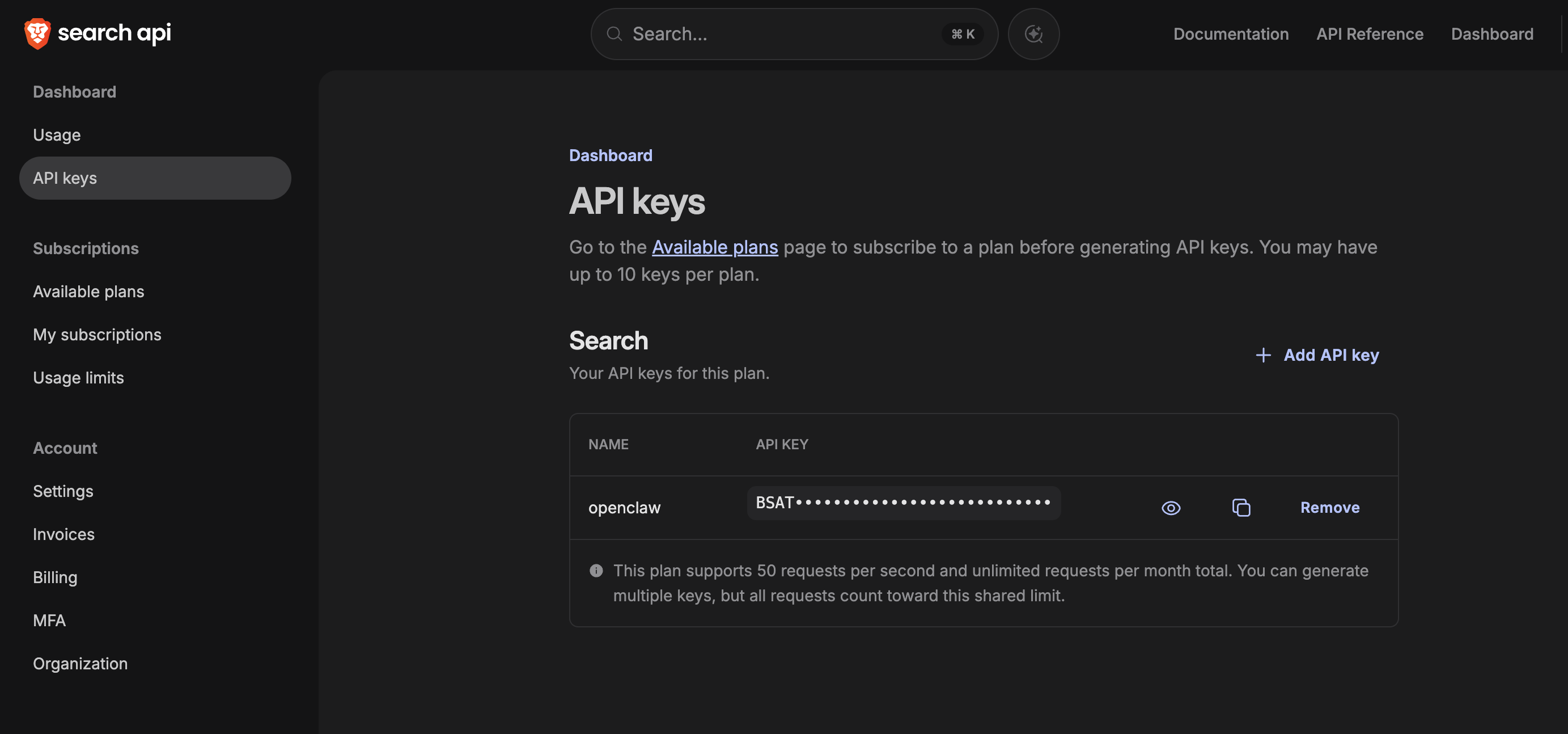The width and height of the screenshot is (1568, 734).
Task: Click the Dashboard breadcrumb link
Action: pos(611,155)
